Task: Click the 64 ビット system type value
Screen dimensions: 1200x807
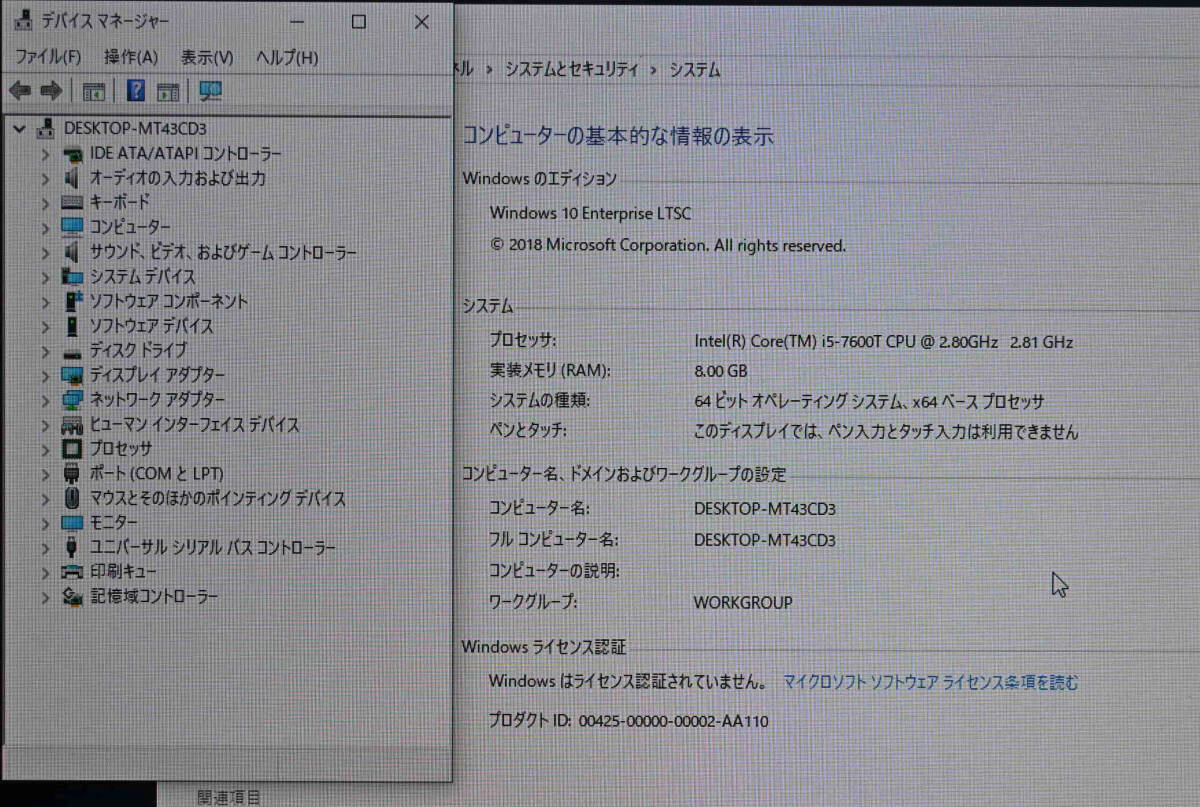Action: point(869,402)
